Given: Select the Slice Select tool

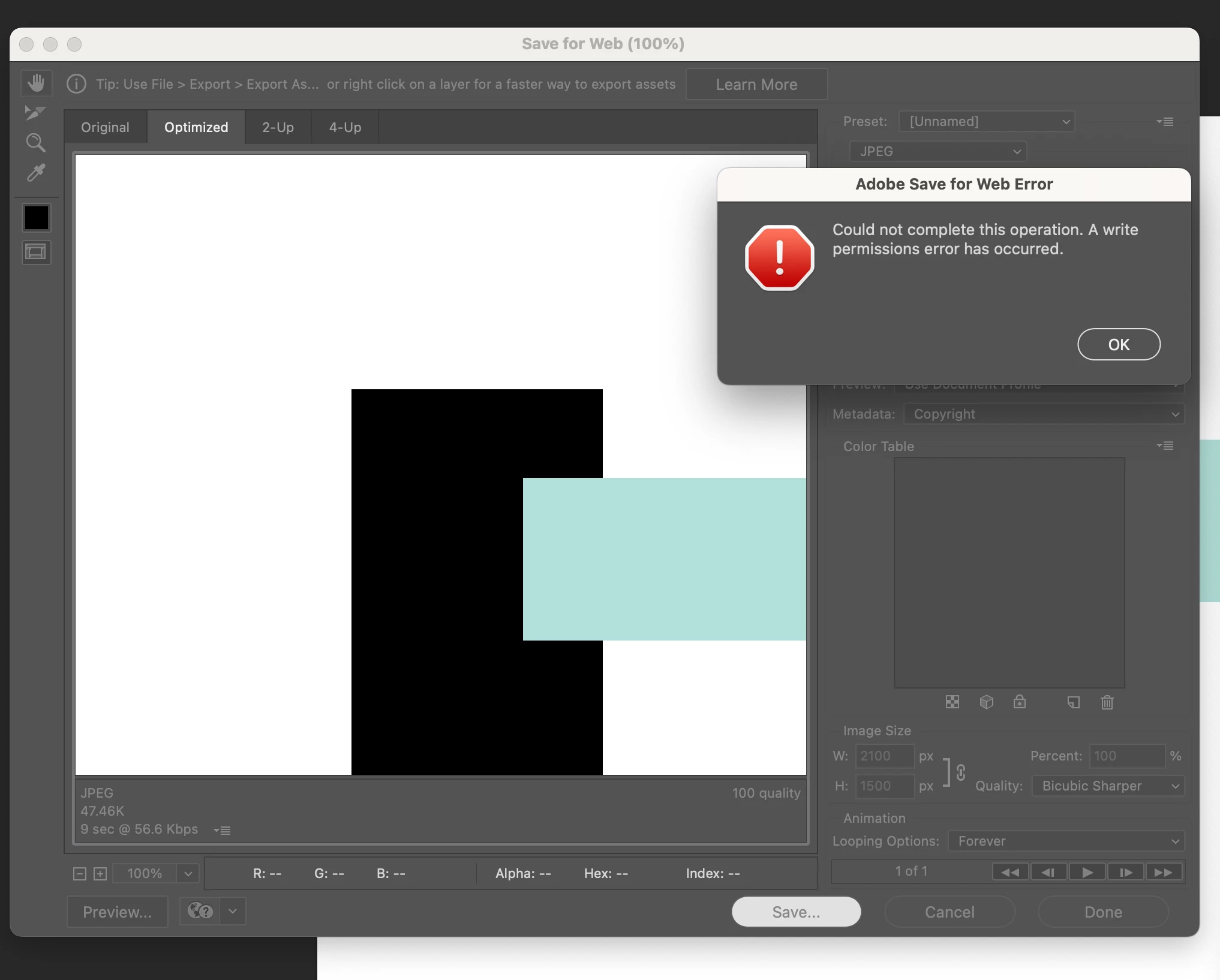Looking at the screenshot, I should tap(35, 112).
